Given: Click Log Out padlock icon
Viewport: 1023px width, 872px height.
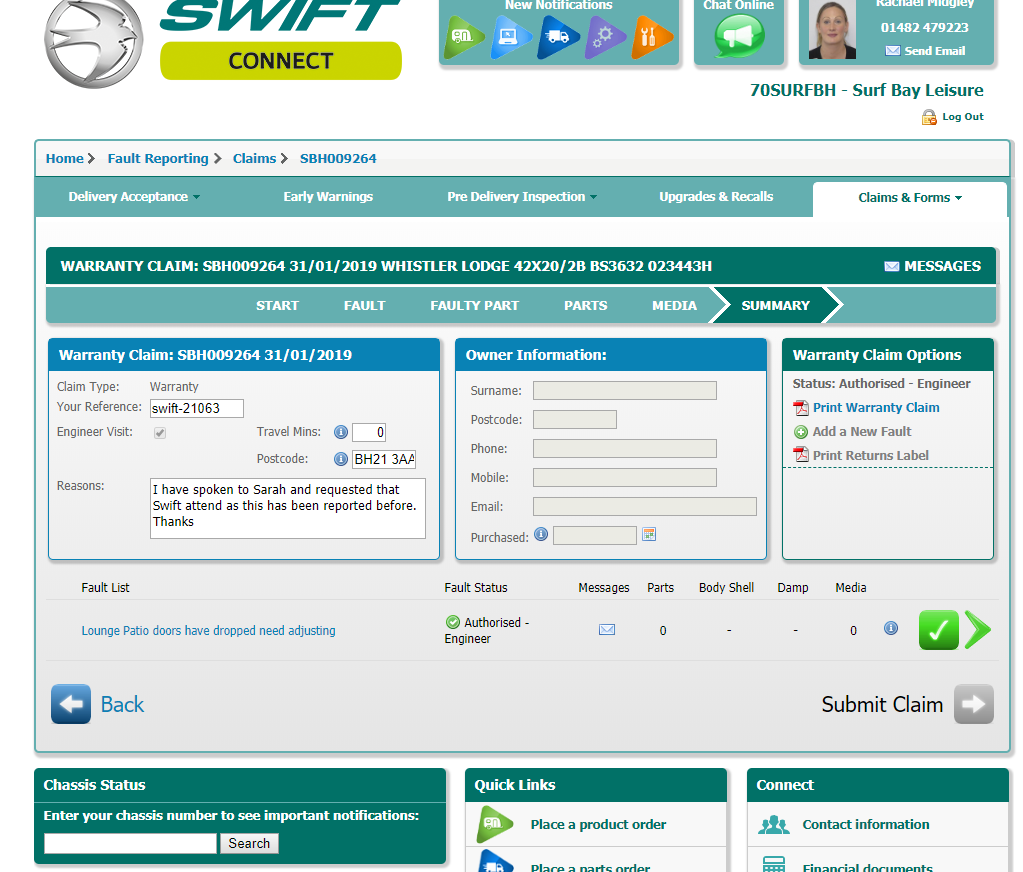Looking at the screenshot, I should coord(929,117).
